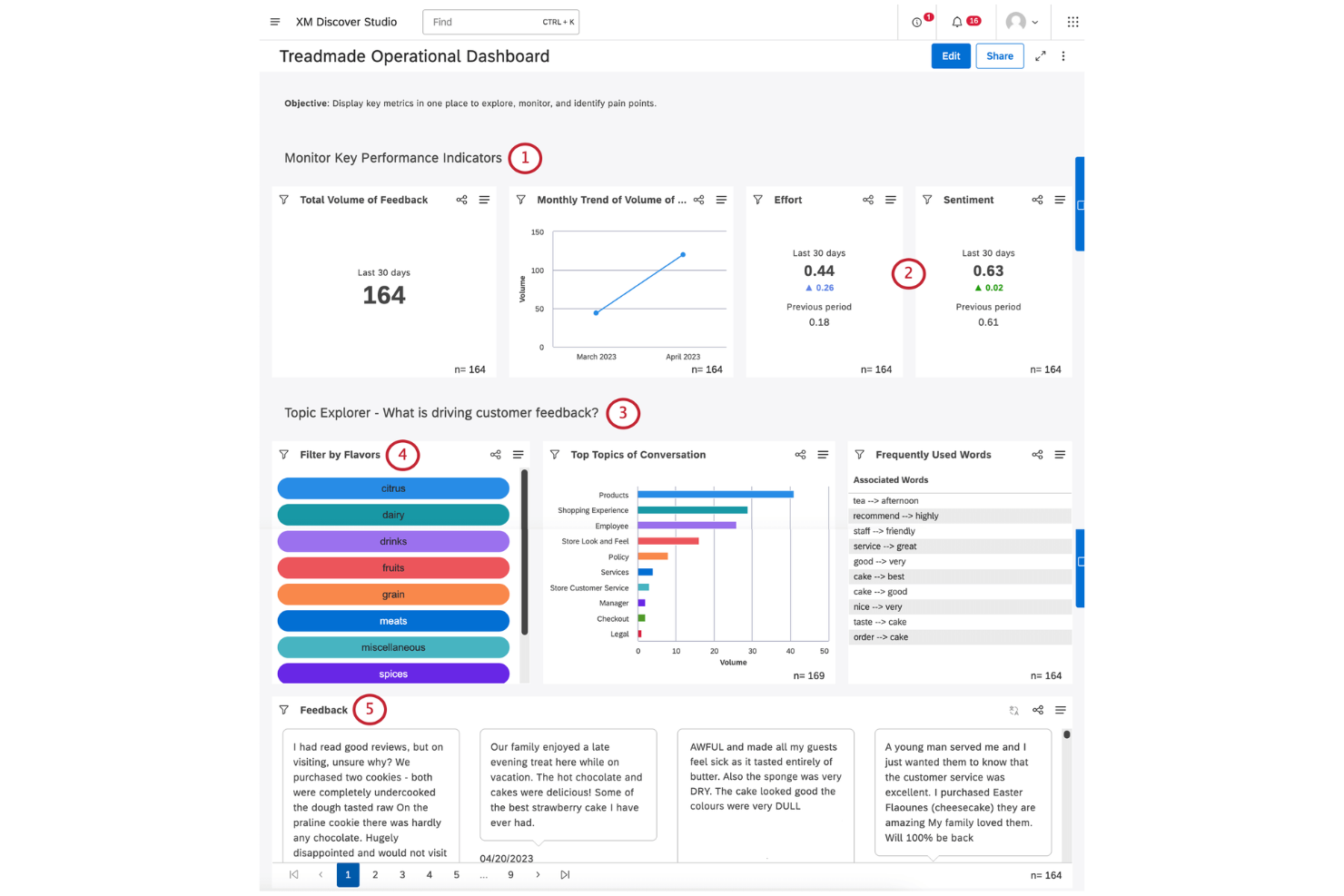Click the share icon on Top Topics of Conversation
This screenshot has height=896, width=1344.
pyautogui.click(x=800, y=454)
